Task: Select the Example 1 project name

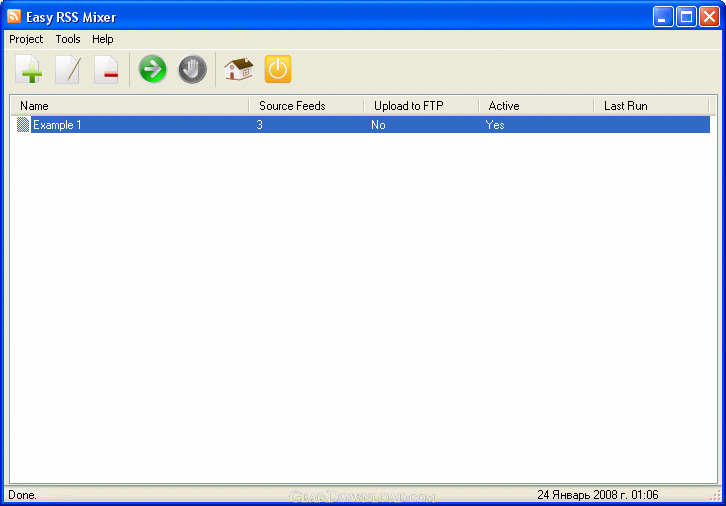Action: pyautogui.click(x=57, y=125)
